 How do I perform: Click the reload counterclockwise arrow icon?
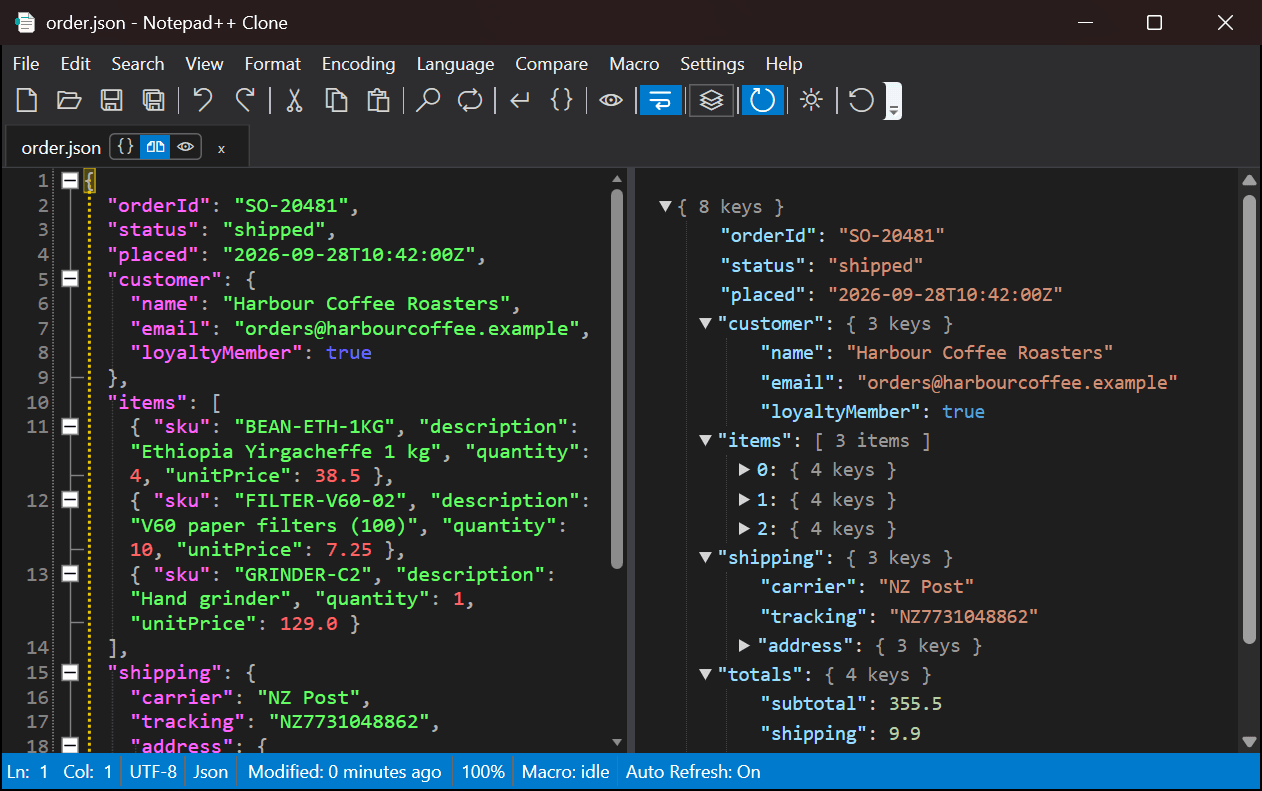click(861, 100)
